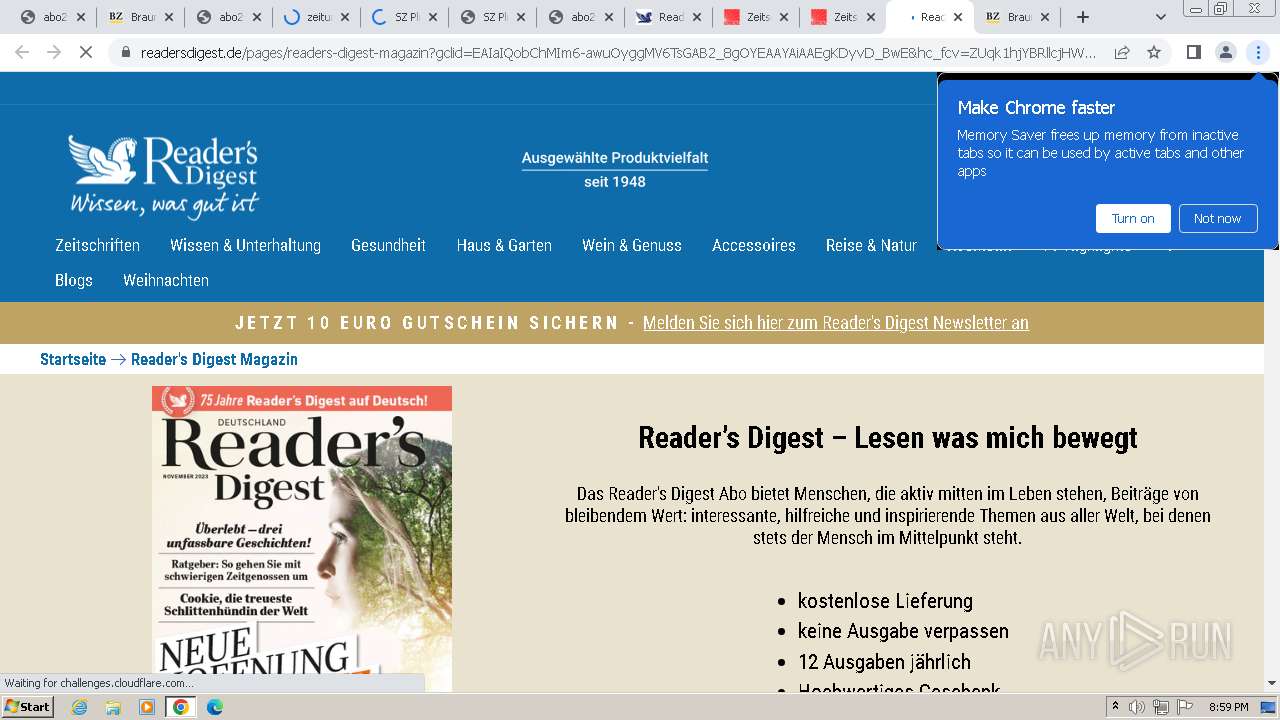This screenshot has width=1280, height=720.
Task: Launch Internet Explorer from the taskbar
Action: coord(79,707)
